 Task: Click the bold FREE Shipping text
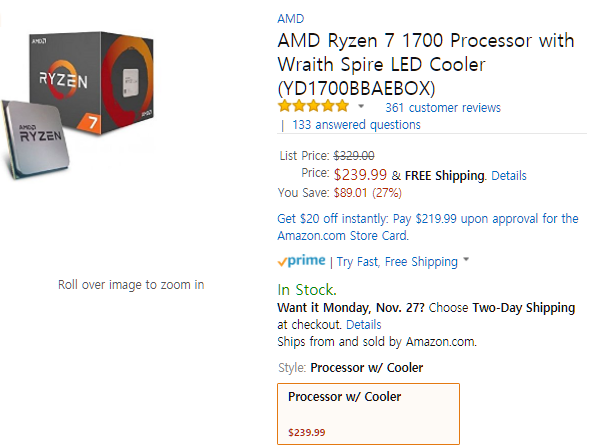(444, 175)
